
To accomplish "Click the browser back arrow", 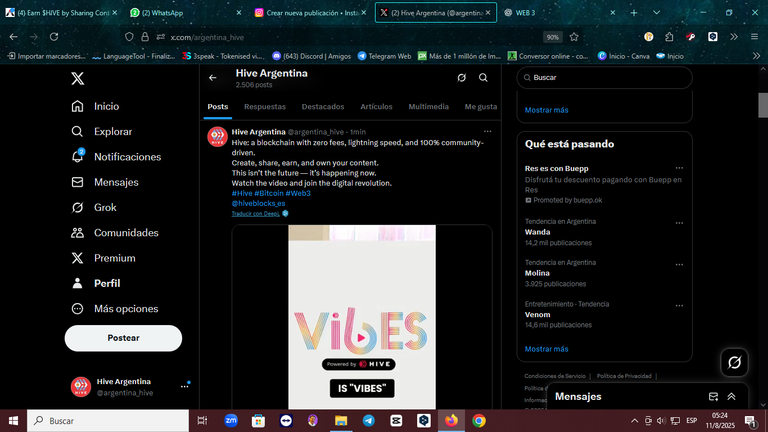I will click(13, 37).
